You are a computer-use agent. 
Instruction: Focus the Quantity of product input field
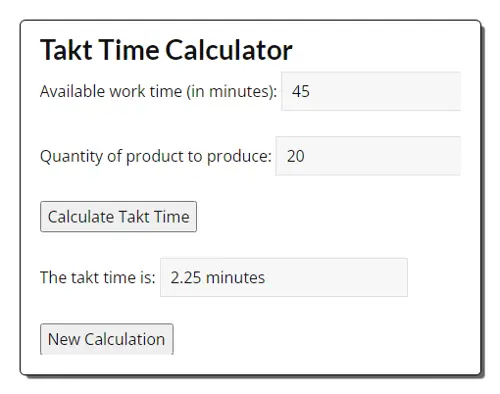(368, 156)
